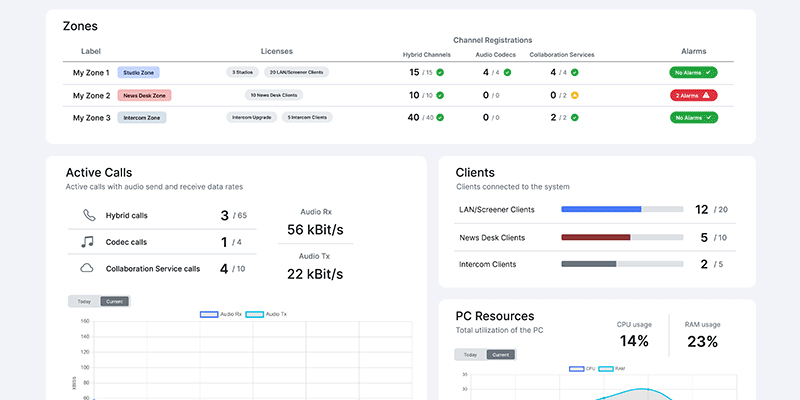Click the News Desk Zone tag

[144, 95]
